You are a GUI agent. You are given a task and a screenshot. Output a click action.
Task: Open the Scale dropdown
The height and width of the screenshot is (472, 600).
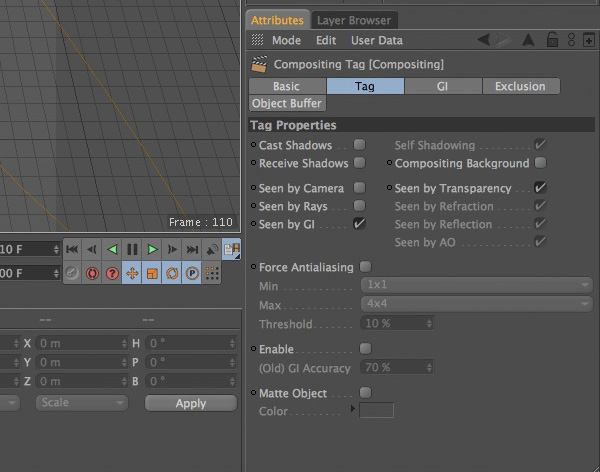(82, 403)
